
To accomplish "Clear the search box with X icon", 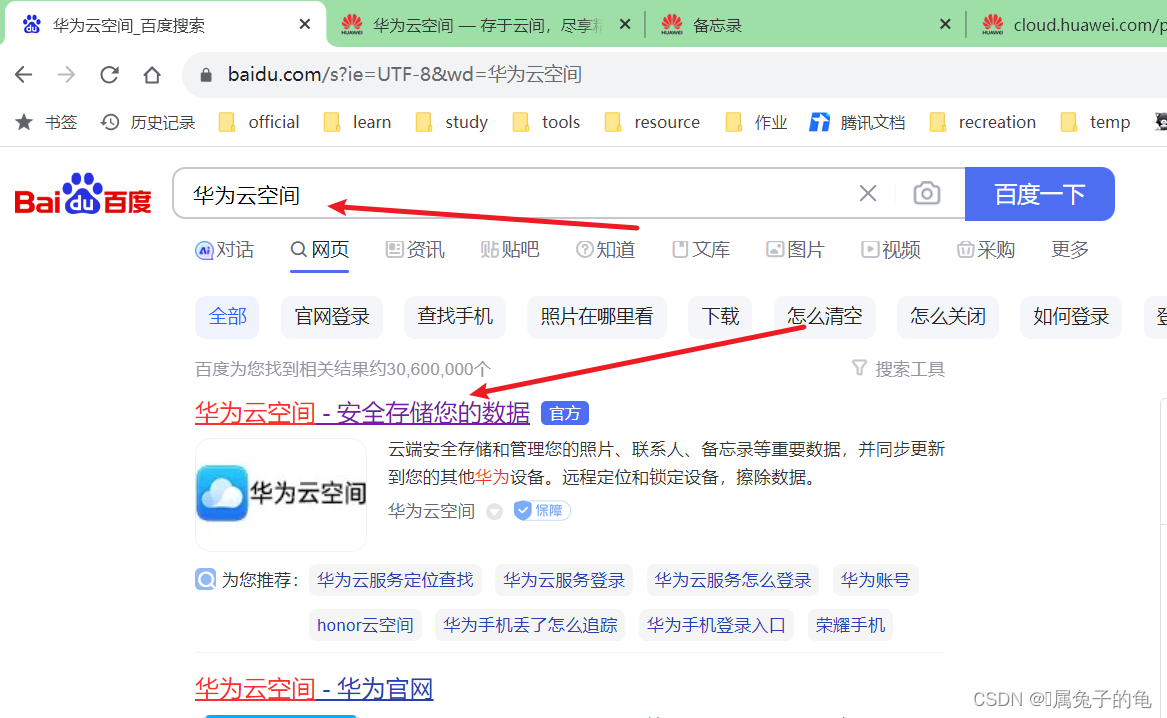I will point(868,193).
